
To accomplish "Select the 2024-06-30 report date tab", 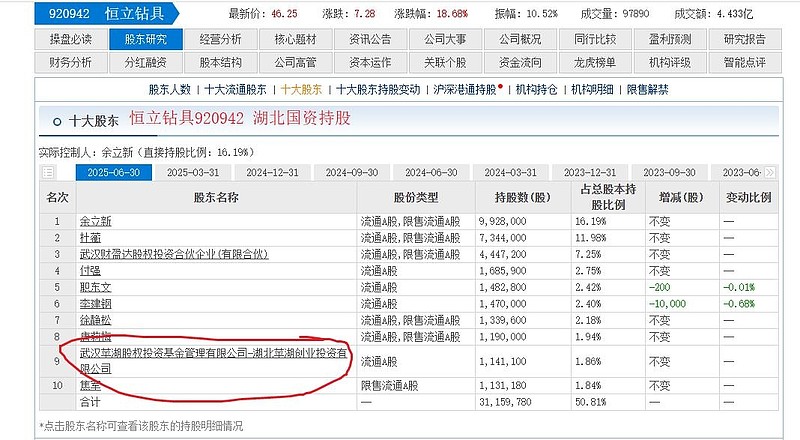I will tap(431, 173).
